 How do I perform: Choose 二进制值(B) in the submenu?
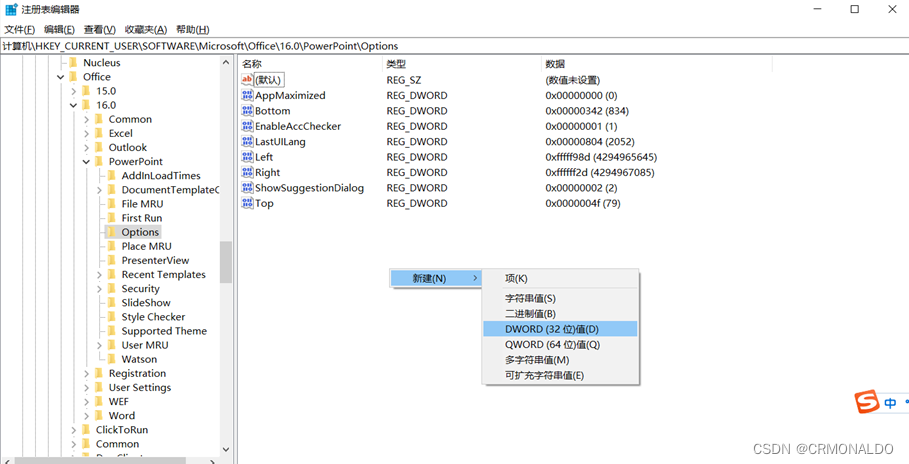pos(560,314)
